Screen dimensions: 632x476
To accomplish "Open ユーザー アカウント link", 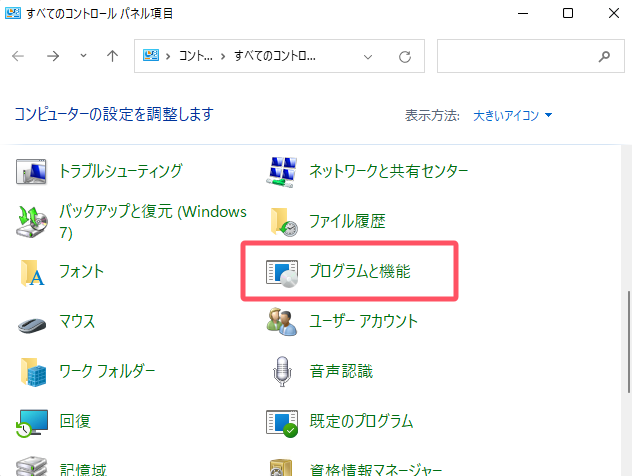I will (x=363, y=321).
